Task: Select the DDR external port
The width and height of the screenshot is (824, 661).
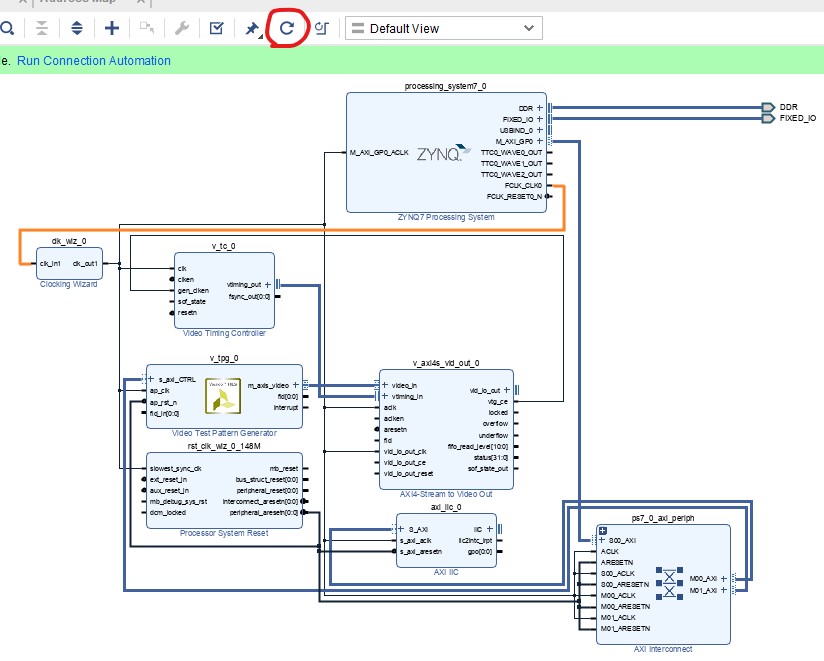Action: (x=767, y=107)
